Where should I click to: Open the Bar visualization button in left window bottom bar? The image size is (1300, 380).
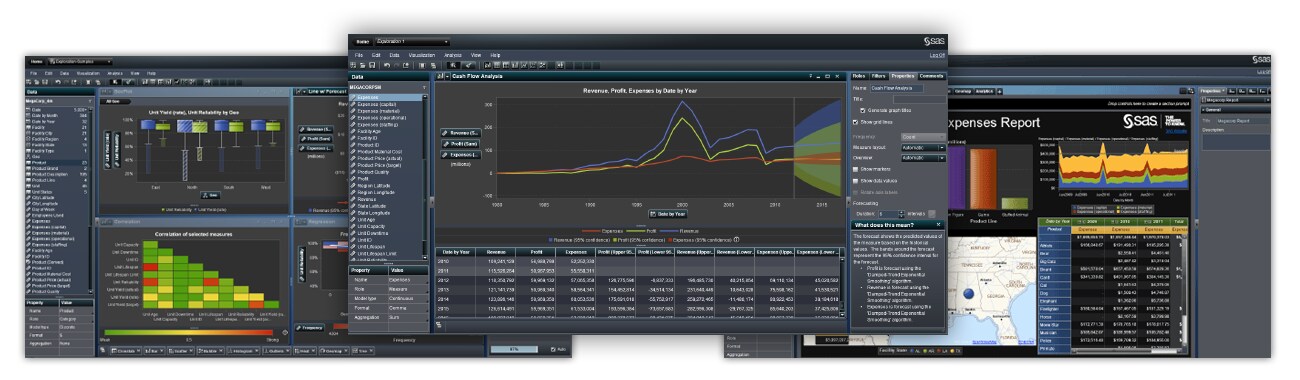(x=154, y=351)
